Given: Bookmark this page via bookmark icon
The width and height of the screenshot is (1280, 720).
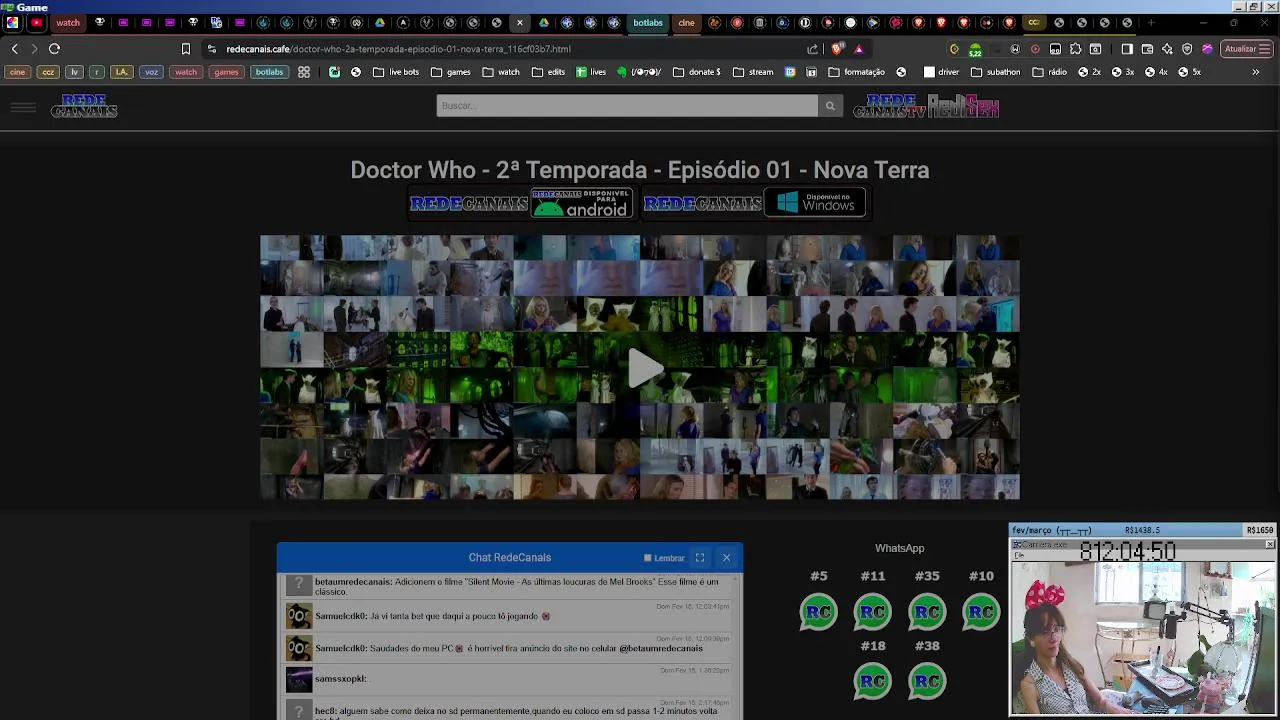Looking at the screenshot, I should coord(185,48).
